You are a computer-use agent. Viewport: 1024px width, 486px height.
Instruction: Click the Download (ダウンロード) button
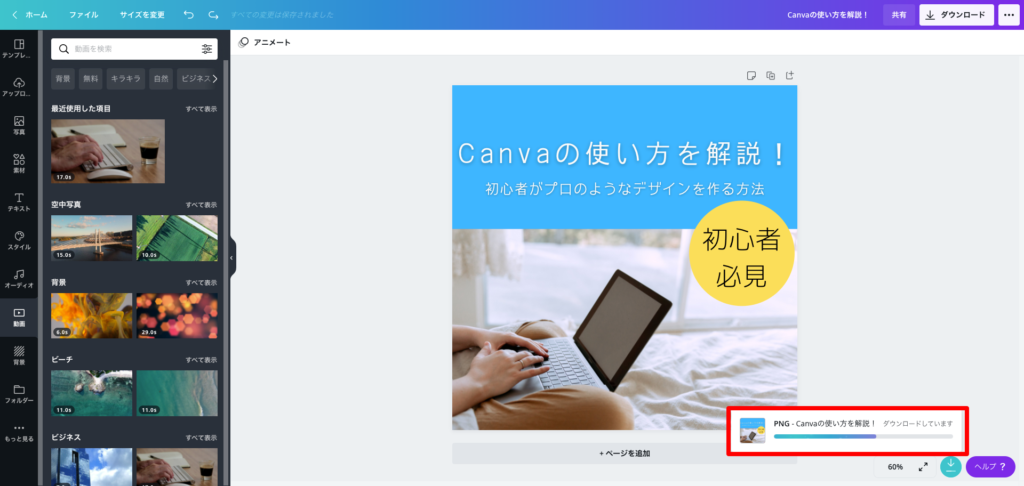pyautogui.click(x=957, y=14)
